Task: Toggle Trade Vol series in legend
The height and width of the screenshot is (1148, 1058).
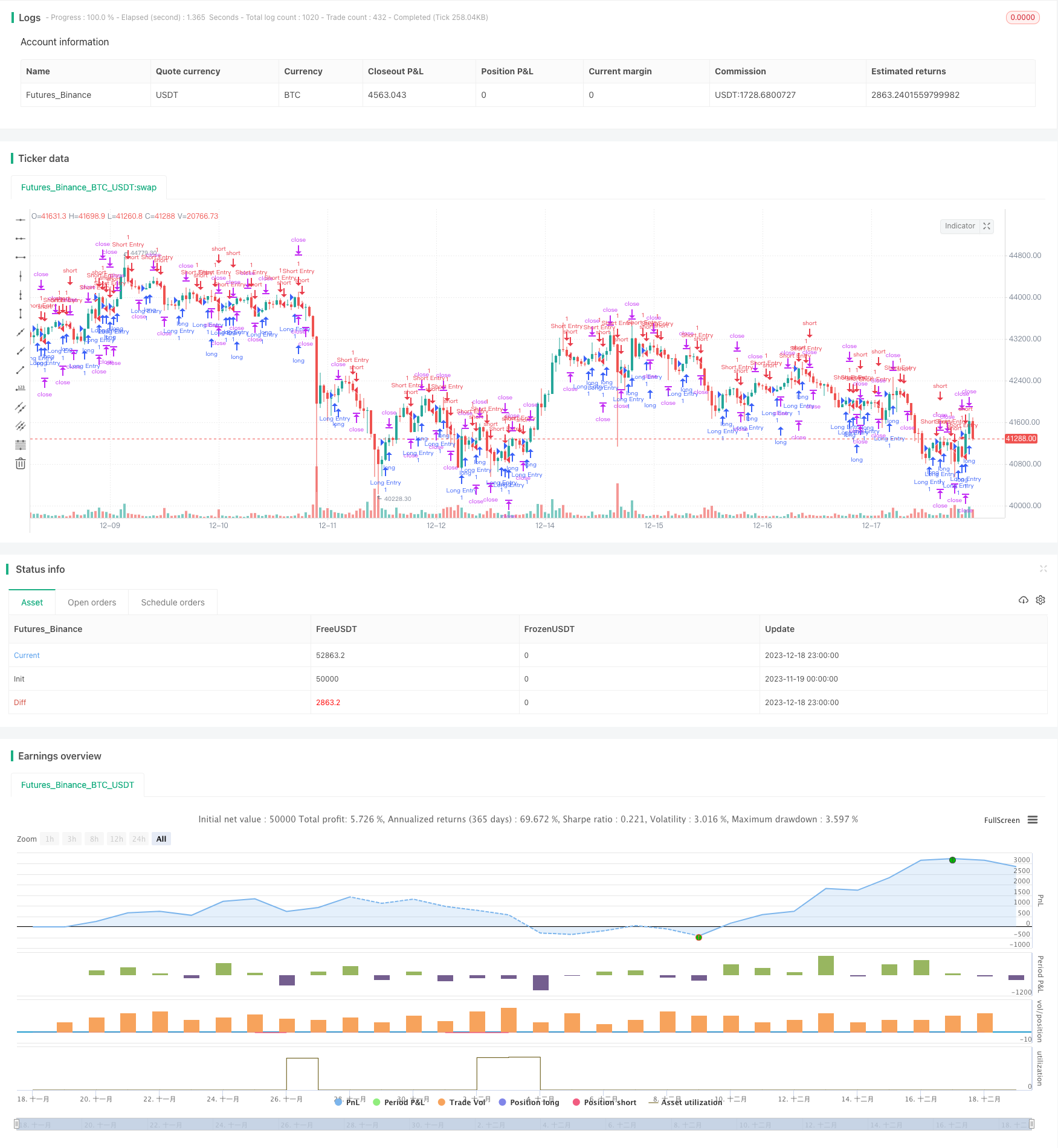Action: 462,1102
